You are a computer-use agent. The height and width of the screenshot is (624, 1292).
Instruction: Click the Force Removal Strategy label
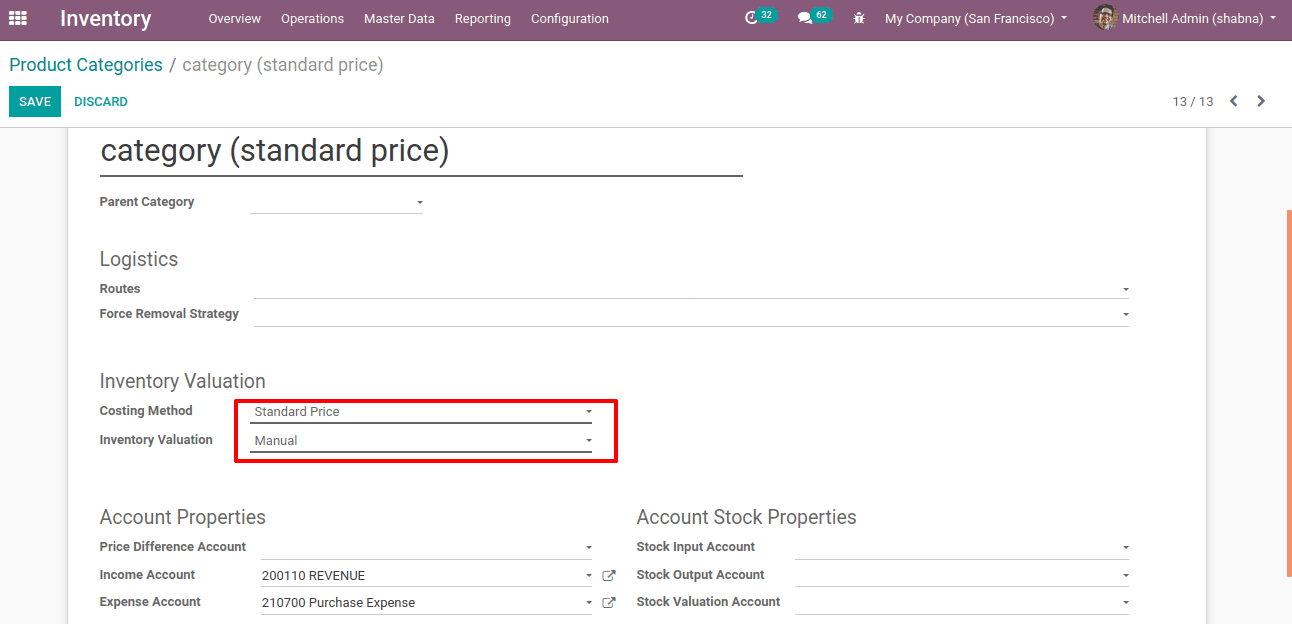(169, 314)
